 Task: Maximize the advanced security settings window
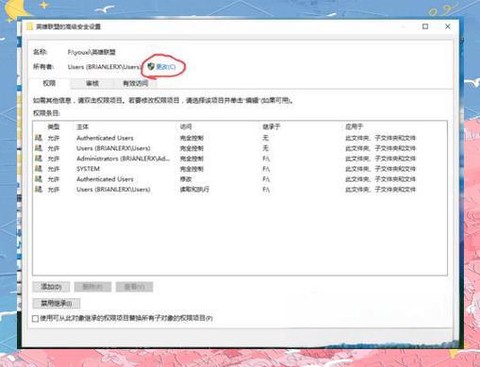pos(425,26)
